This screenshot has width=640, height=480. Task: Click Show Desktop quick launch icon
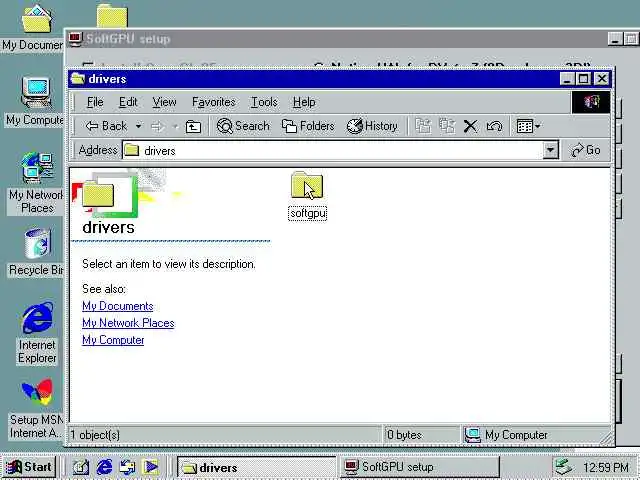point(81,467)
